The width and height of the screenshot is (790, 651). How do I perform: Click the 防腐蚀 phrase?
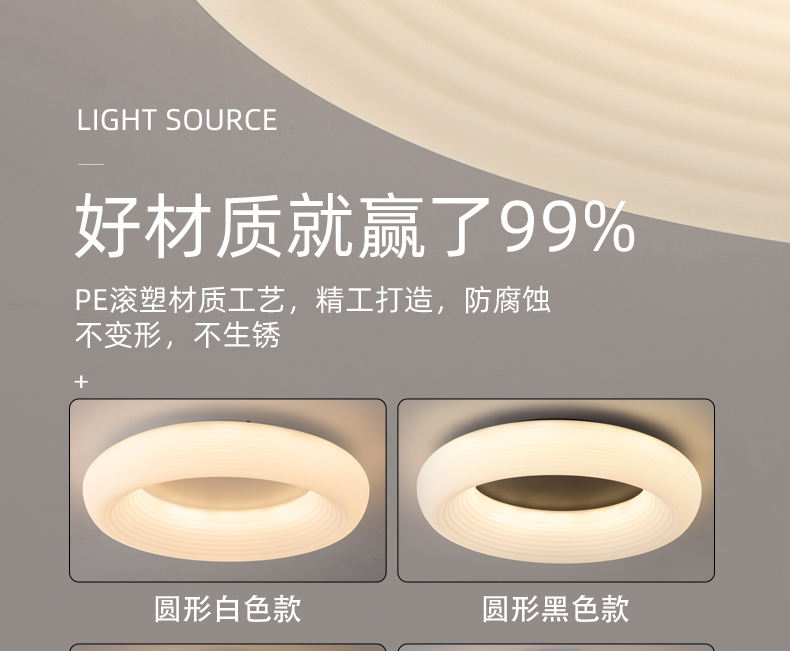[x=507, y=300]
